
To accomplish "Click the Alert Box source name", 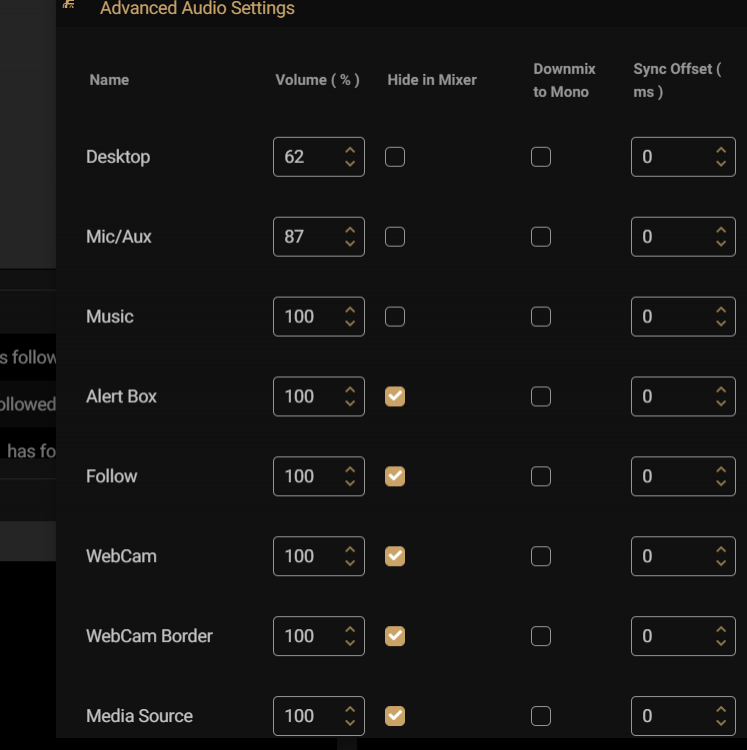I will point(121,397).
